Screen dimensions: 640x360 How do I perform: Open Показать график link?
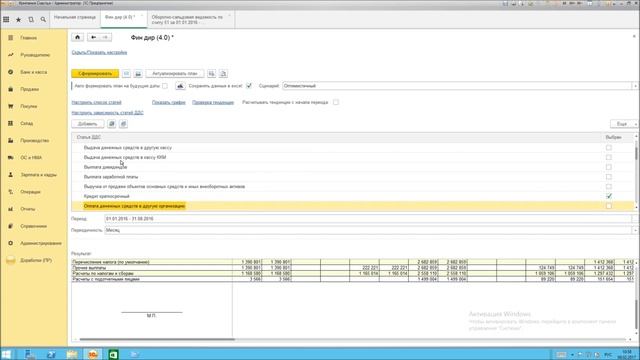tap(169, 102)
